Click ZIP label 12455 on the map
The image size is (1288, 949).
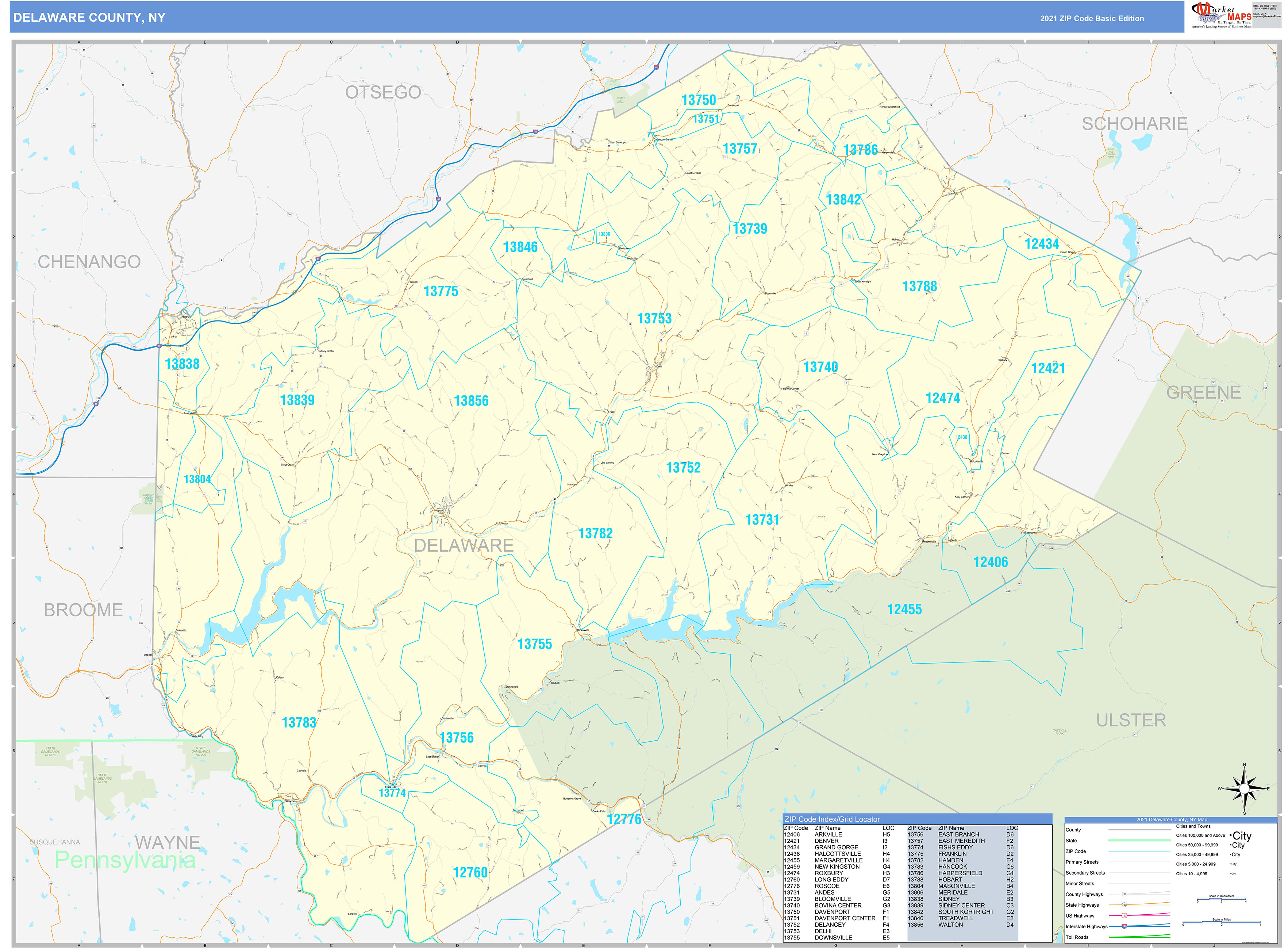pyautogui.click(x=904, y=610)
